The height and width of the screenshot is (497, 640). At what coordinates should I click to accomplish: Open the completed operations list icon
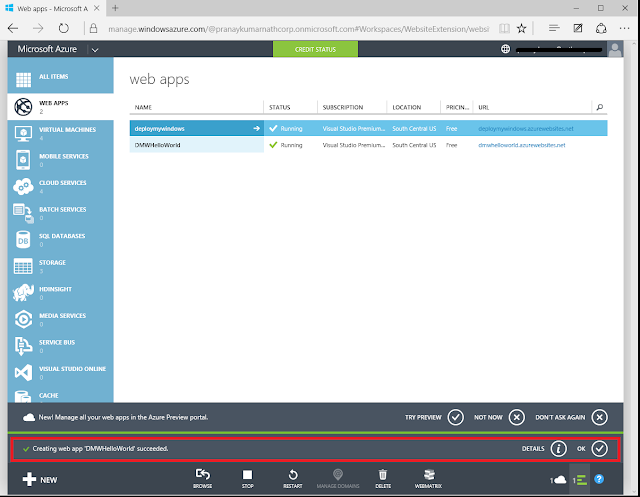(x=580, y=480)
